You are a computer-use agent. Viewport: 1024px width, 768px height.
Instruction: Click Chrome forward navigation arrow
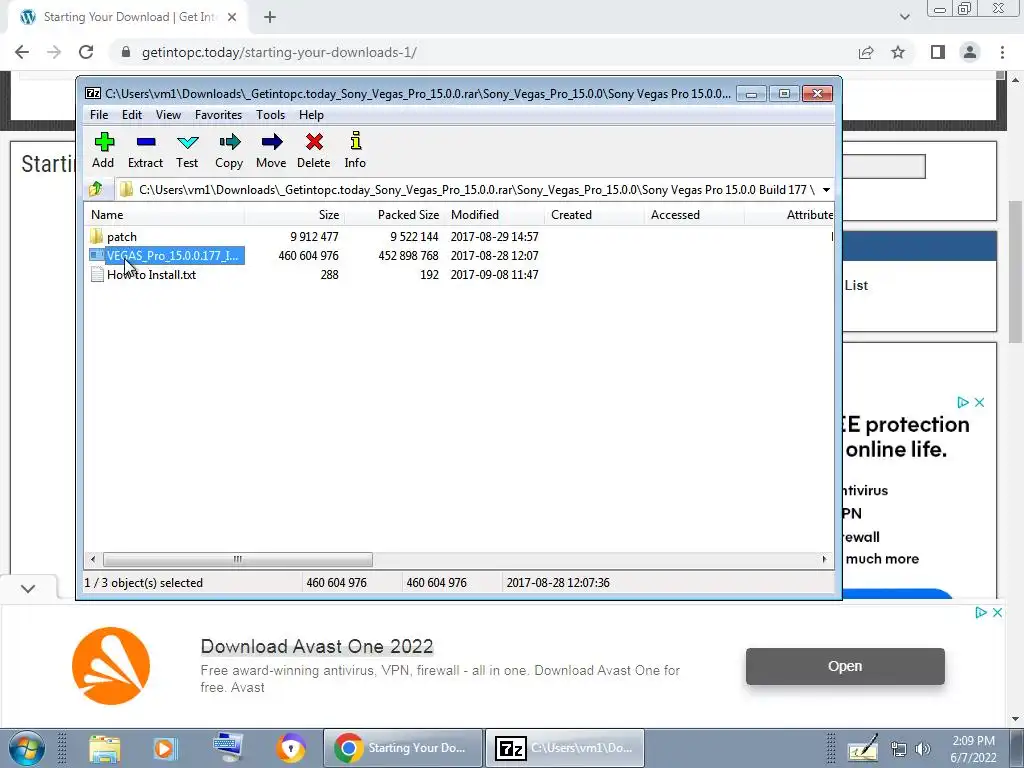(54, 52)
